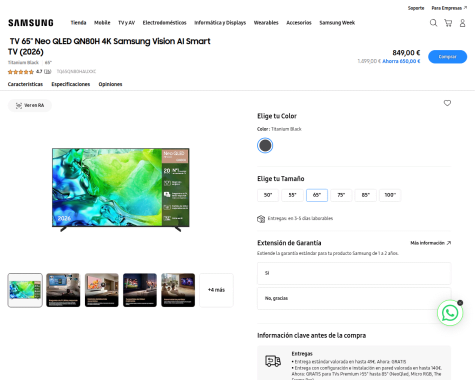The height and width of the screenshot is (380, 475).
Task: Click Ahorra 650,00 € savings text
Action: click(x=401, y=61)
